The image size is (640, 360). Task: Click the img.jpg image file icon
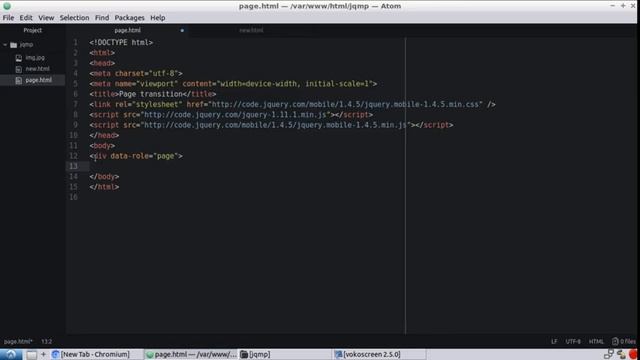point(18,58)
